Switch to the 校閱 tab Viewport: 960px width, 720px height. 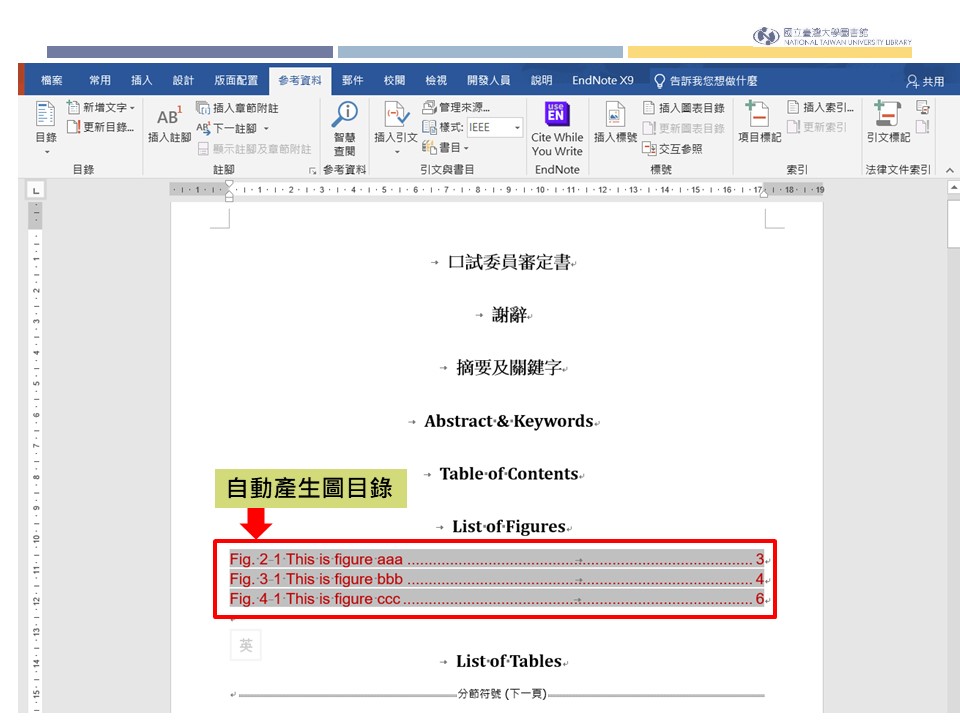tap(394, 80)
